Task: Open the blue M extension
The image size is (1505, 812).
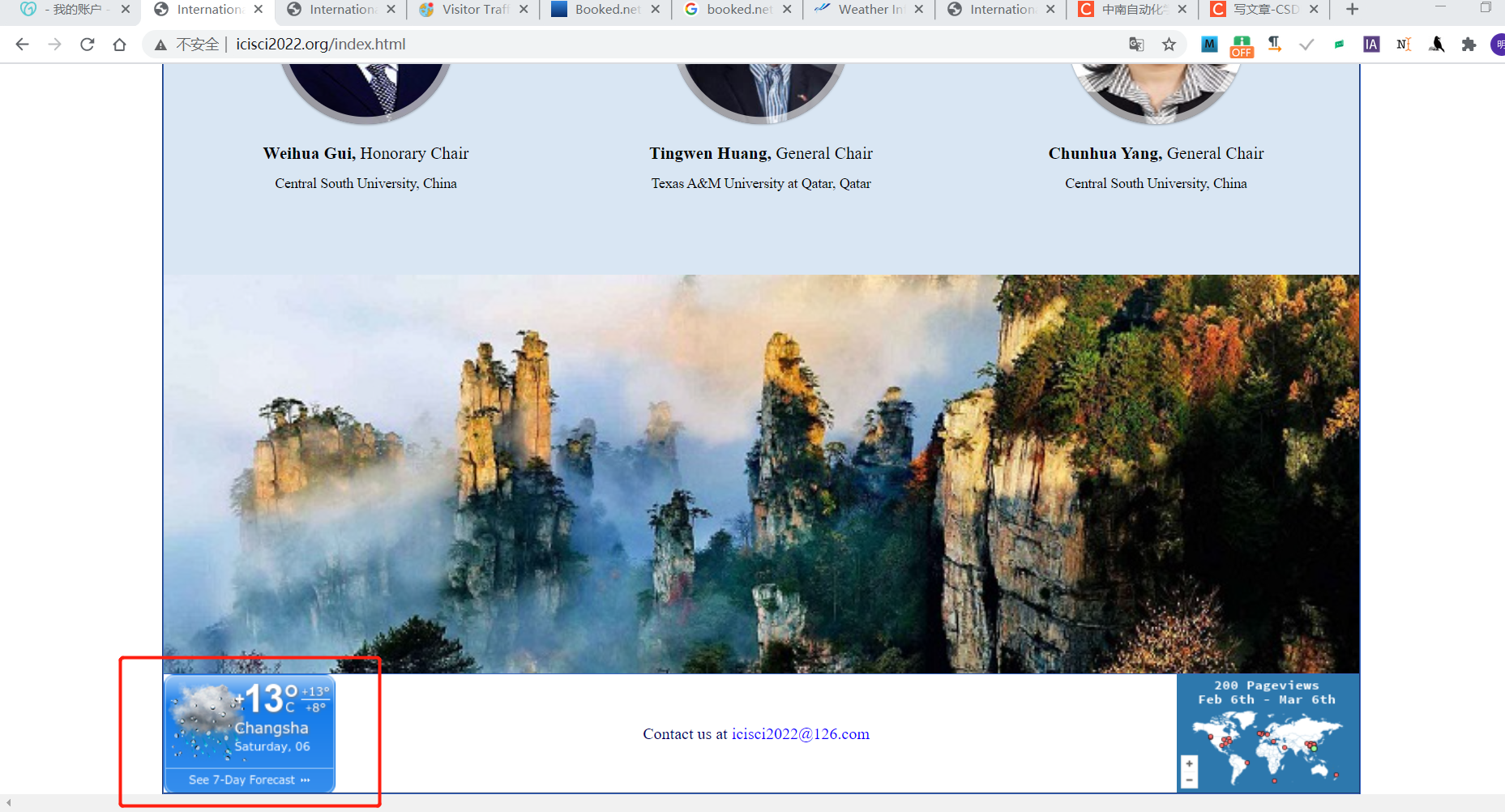Action: click(1209, 45)
